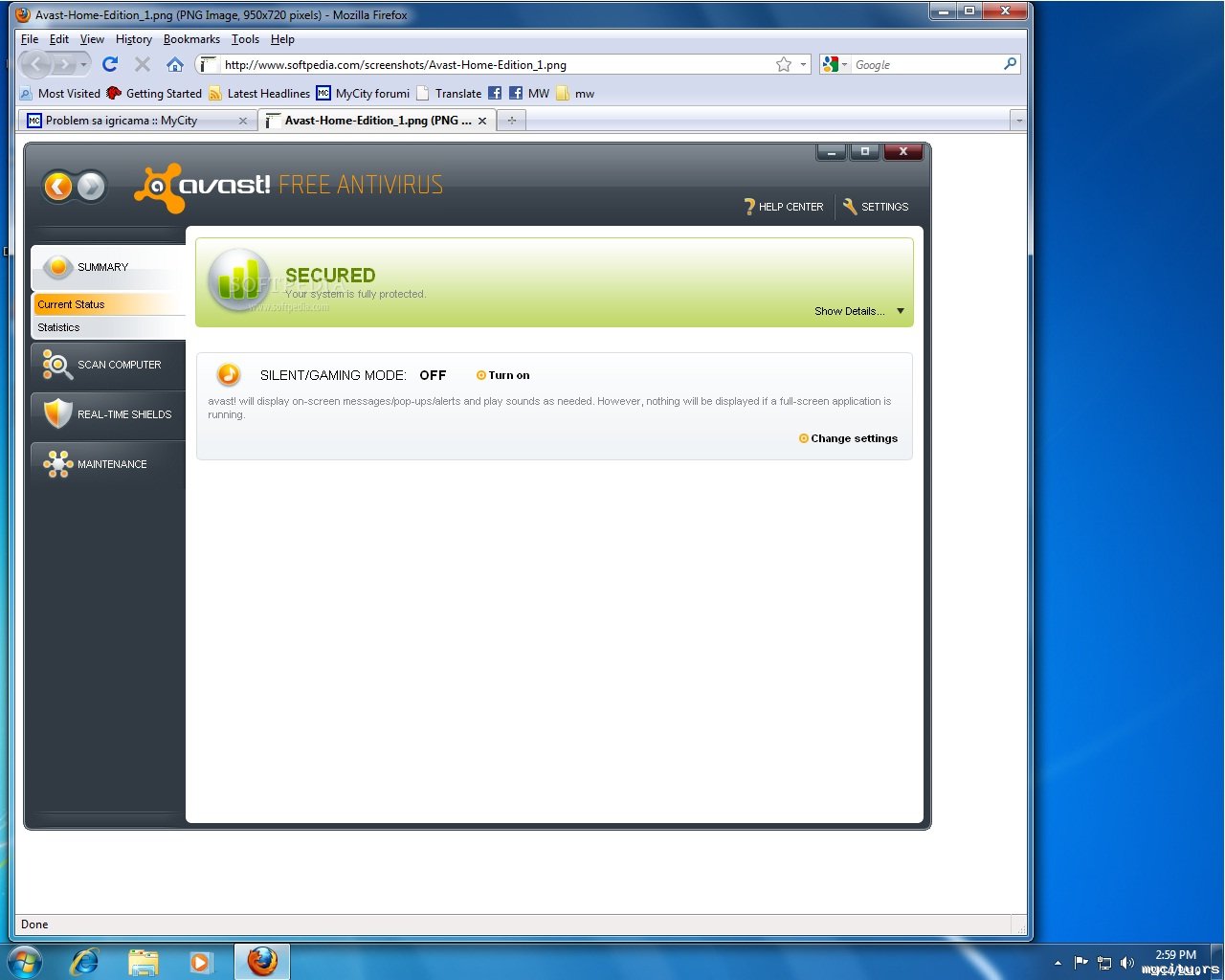Select Current Status in the sidebar
This screenshot has width=1225, height=980.
109,304
